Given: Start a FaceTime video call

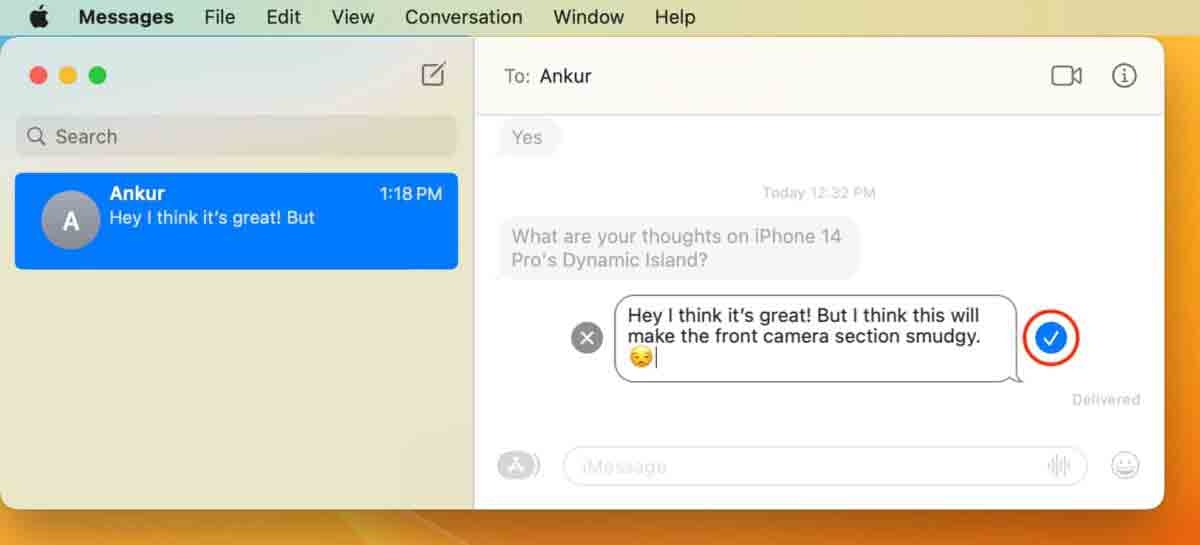Looking at the screenshot, I should click(x=1066, y=76).
